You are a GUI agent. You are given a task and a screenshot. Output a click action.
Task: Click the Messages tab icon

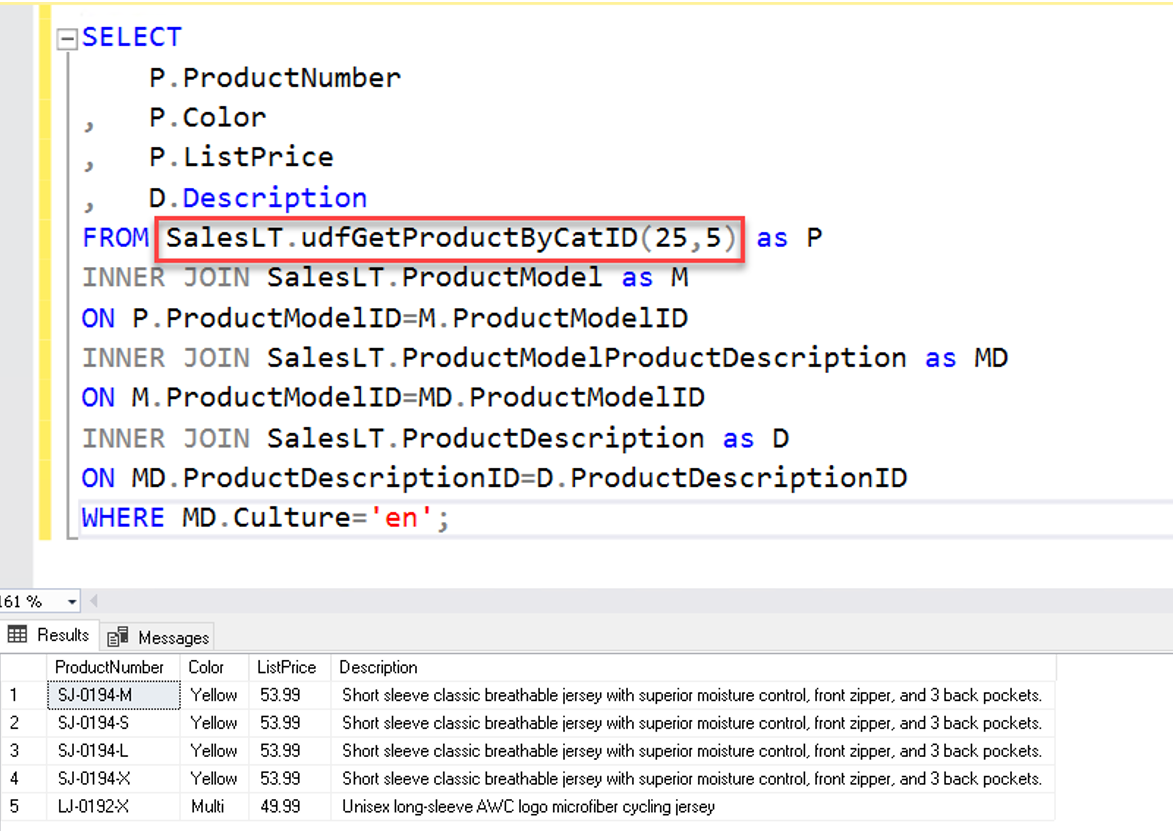(119, 637)
